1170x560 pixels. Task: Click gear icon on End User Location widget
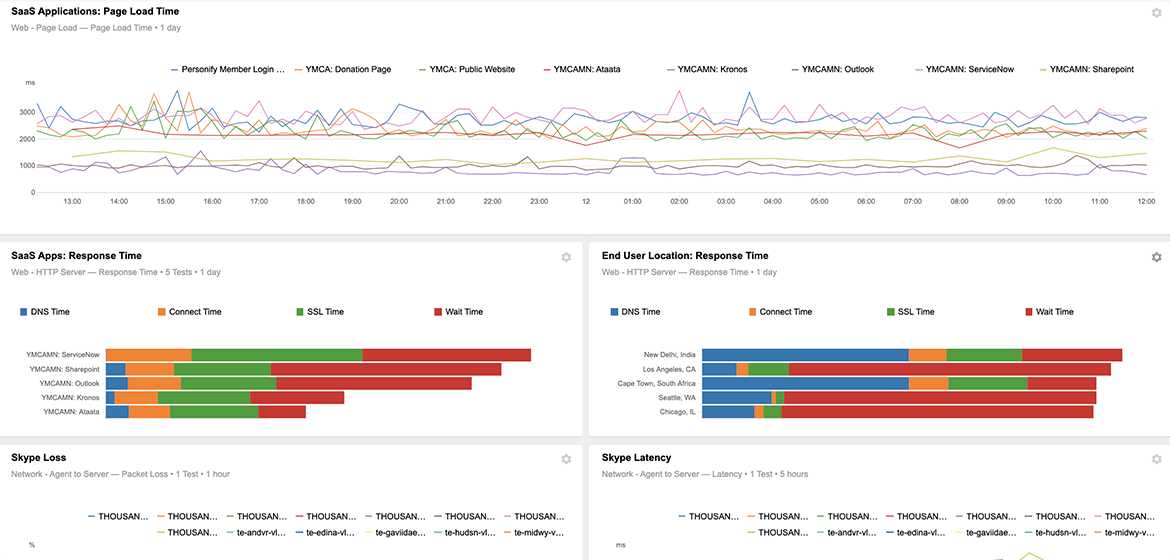[x=1157, y=257]
